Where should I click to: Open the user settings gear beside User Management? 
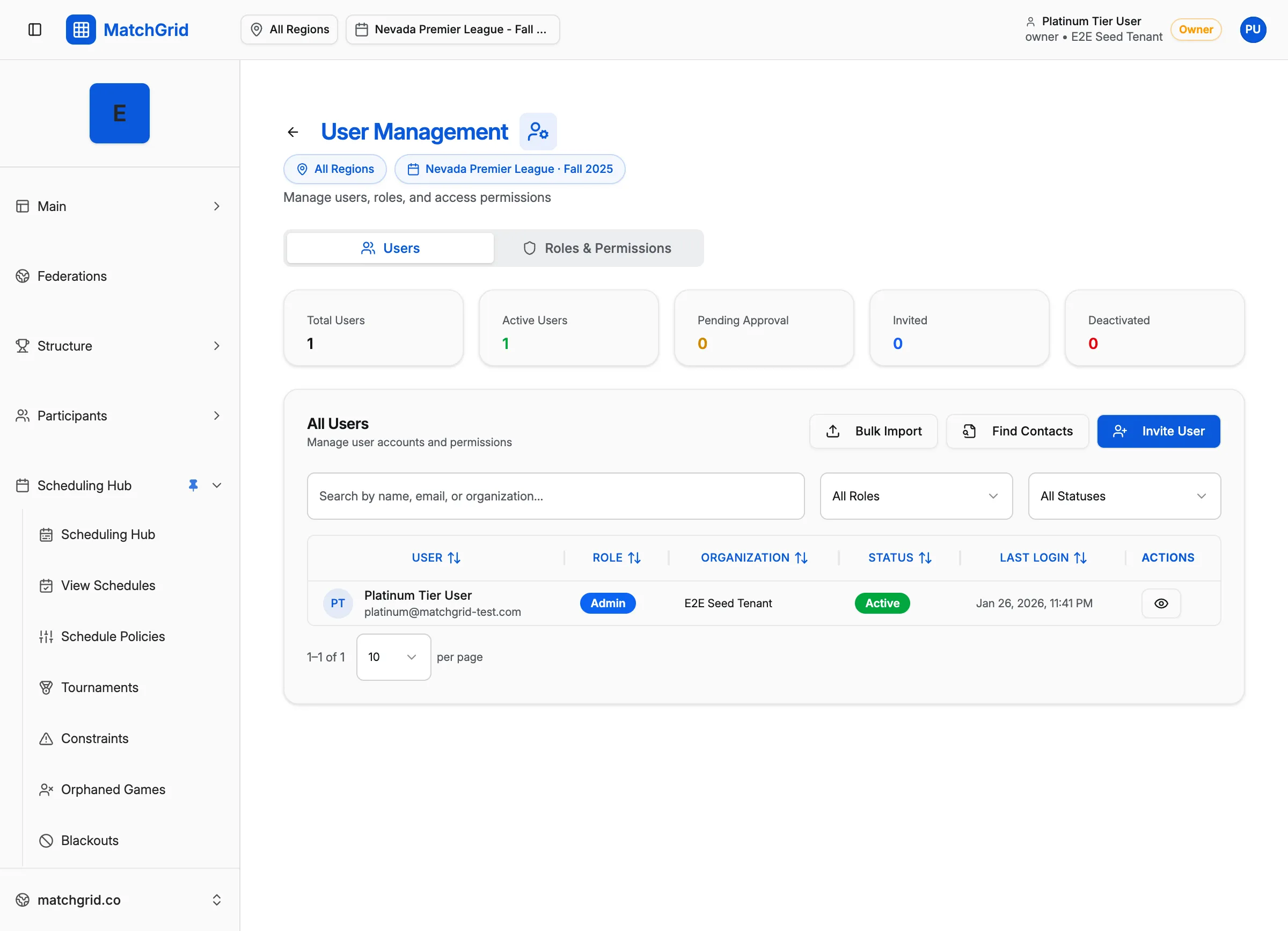pyautogui.click(x=537, y=131)
